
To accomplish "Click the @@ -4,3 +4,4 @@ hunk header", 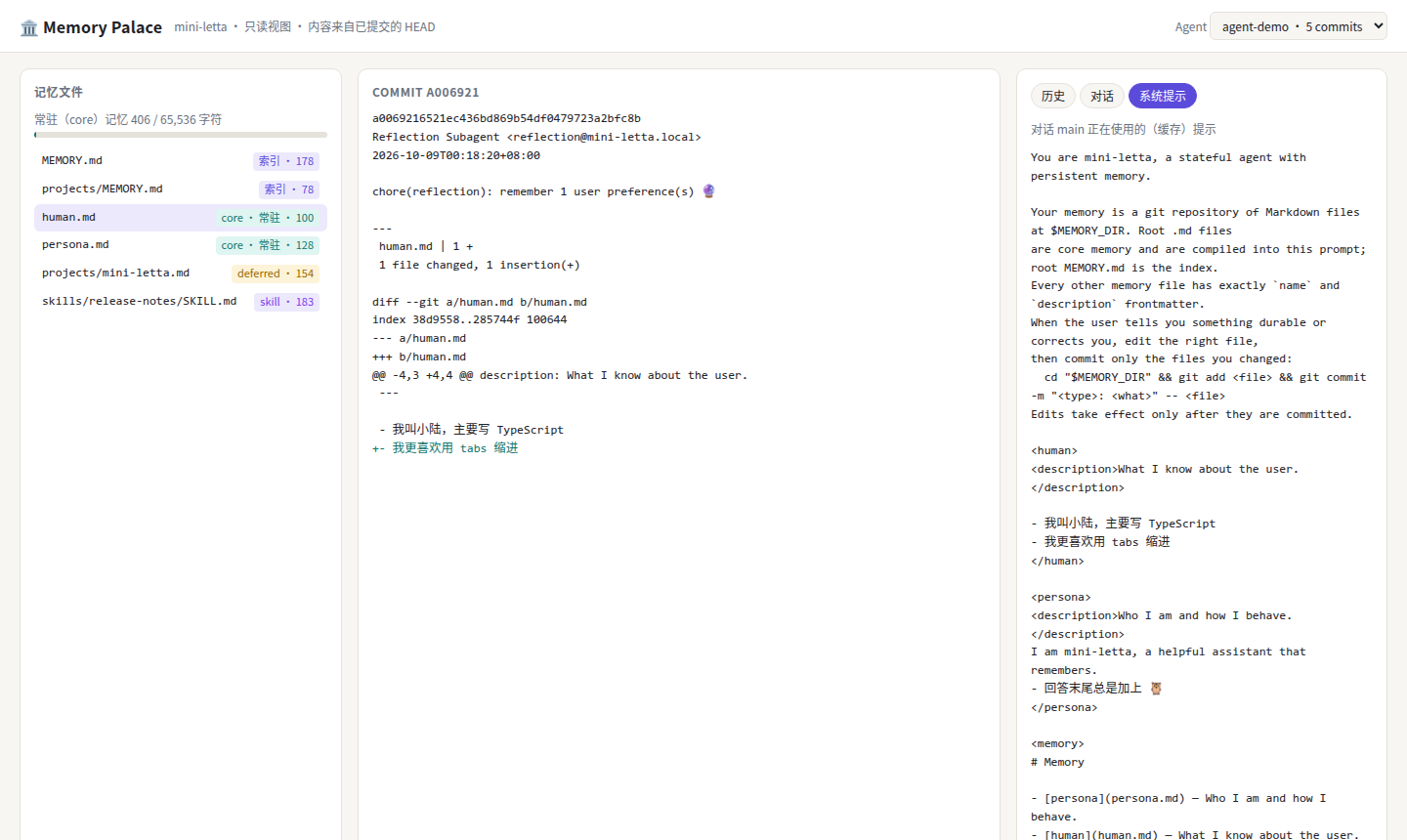I will pyautogui.click(x=560, y=375).
